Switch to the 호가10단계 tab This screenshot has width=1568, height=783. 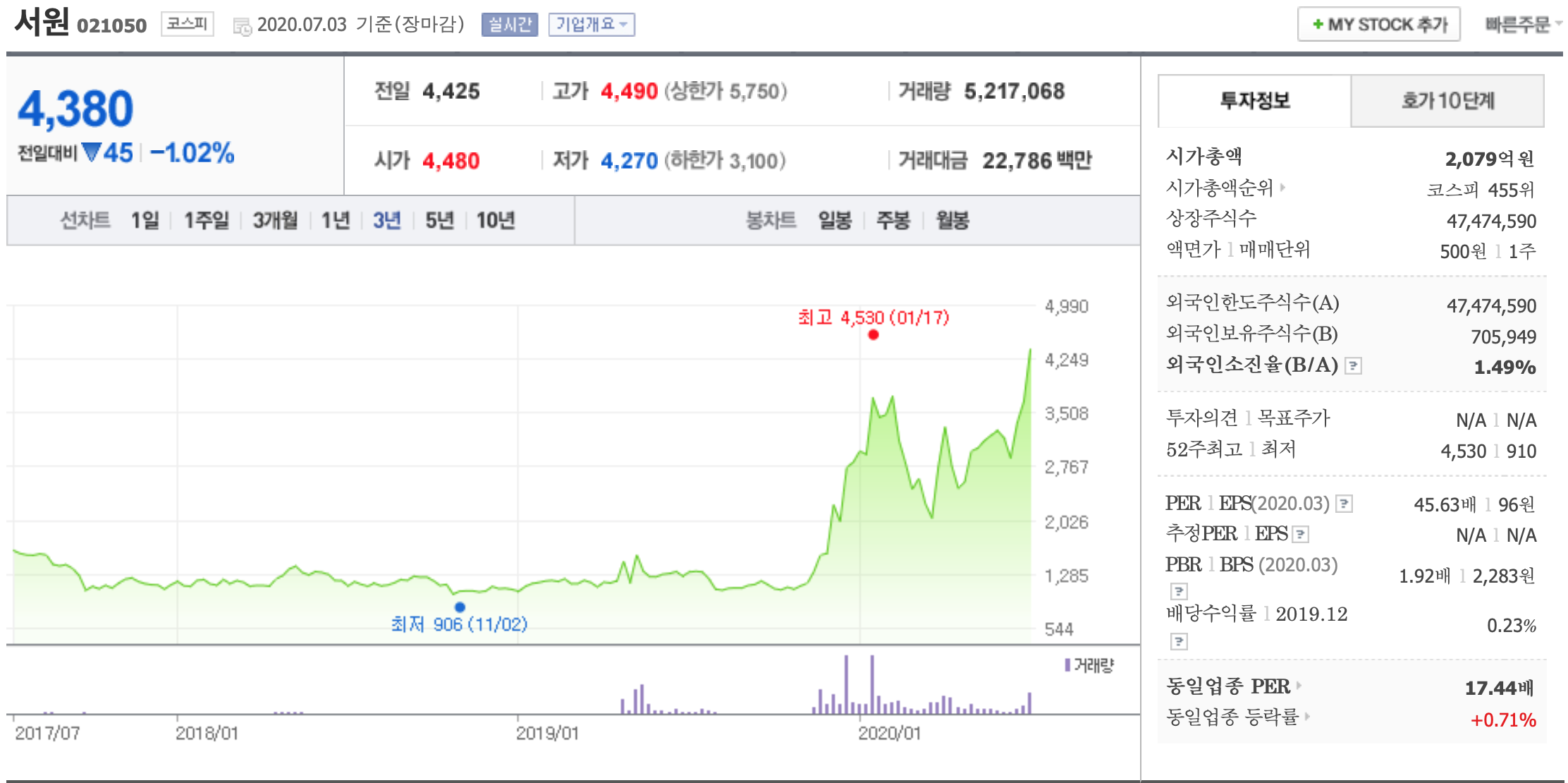pos(1447,101)
